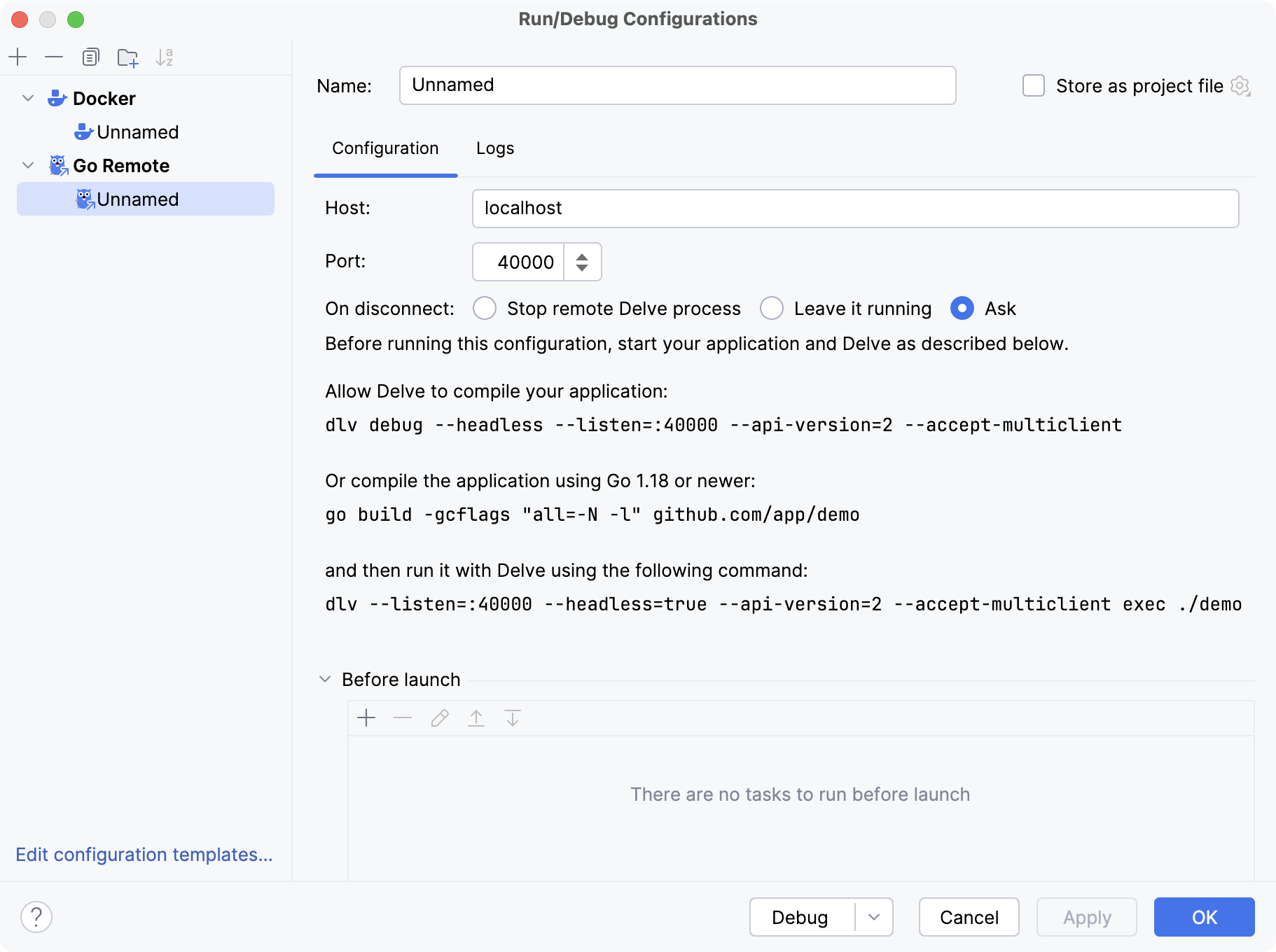Screen dimensions: 1276x952
Task: Increase the port number with the stepper
Action: click(x=582, y=255)
